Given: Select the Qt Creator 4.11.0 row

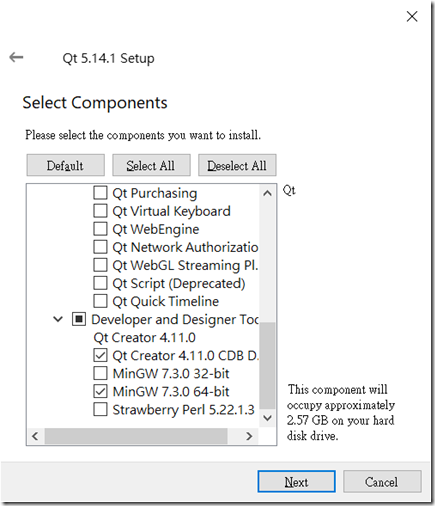Looking at the screenshot, I should (144, 337).
